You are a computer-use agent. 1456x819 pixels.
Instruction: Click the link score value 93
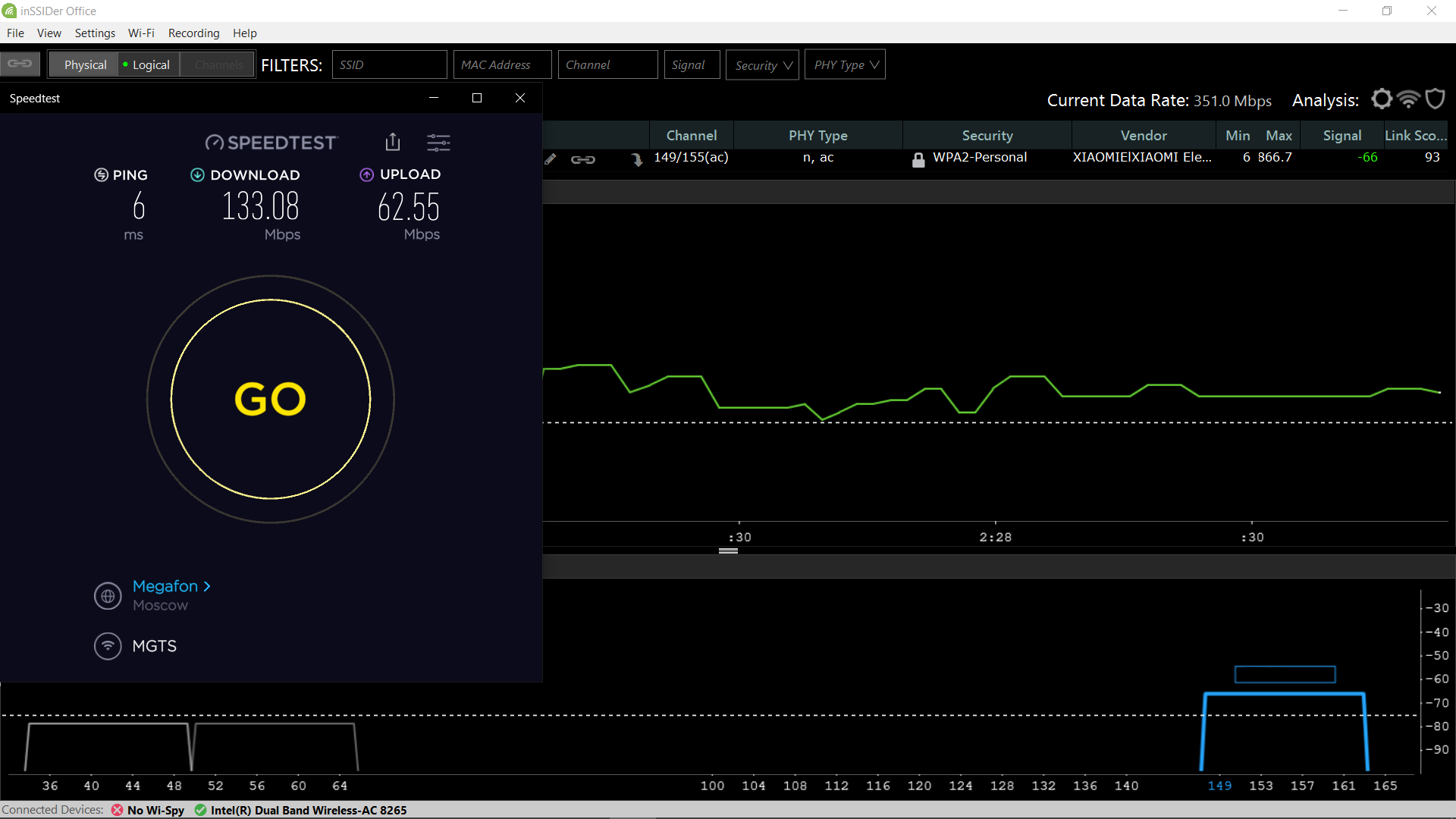click(1432, 157)
